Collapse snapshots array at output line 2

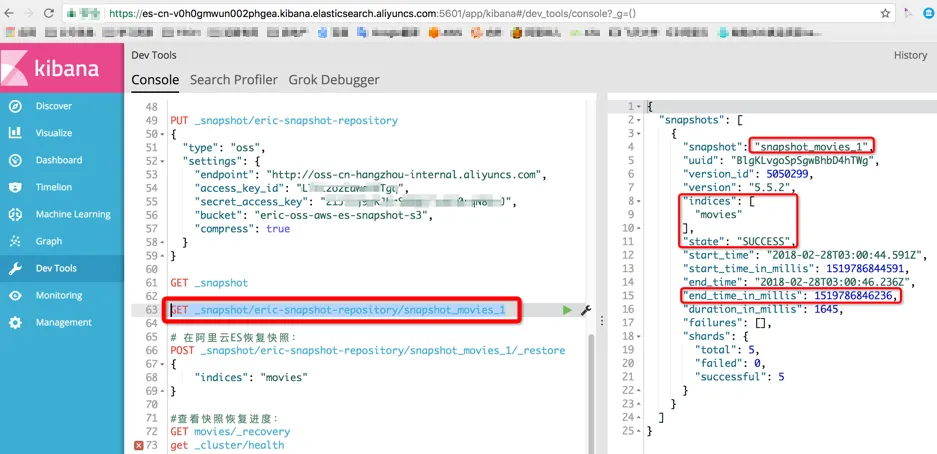point(641,120)
